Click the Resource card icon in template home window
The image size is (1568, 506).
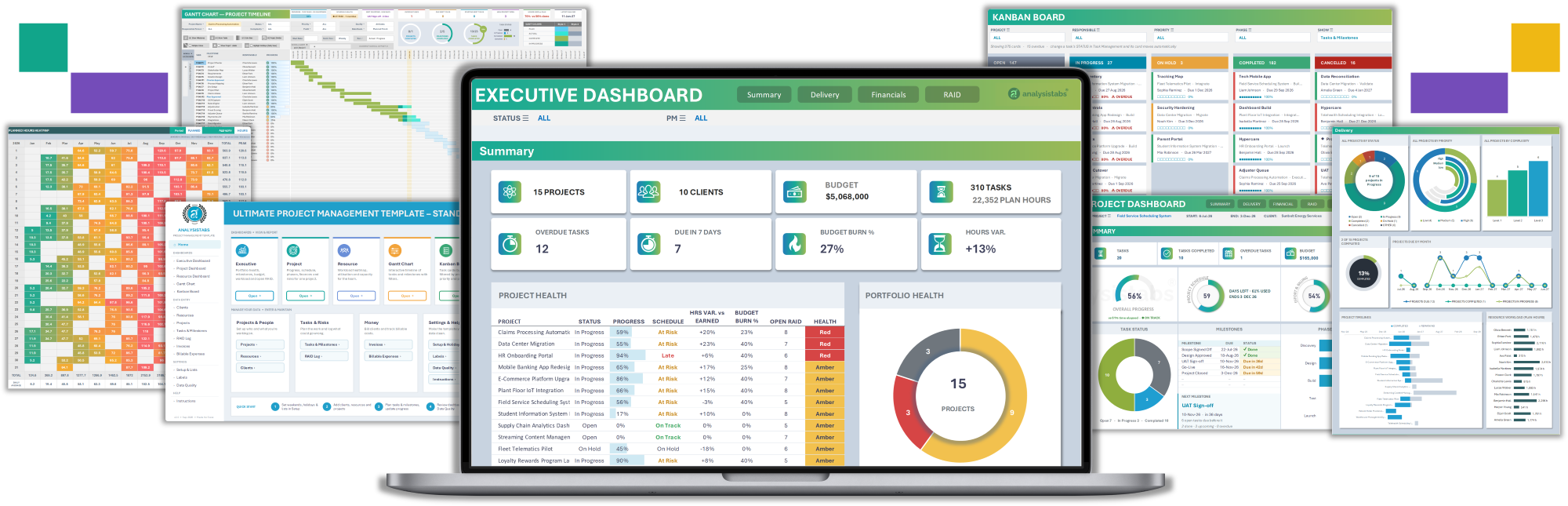[x=344, y=250]
